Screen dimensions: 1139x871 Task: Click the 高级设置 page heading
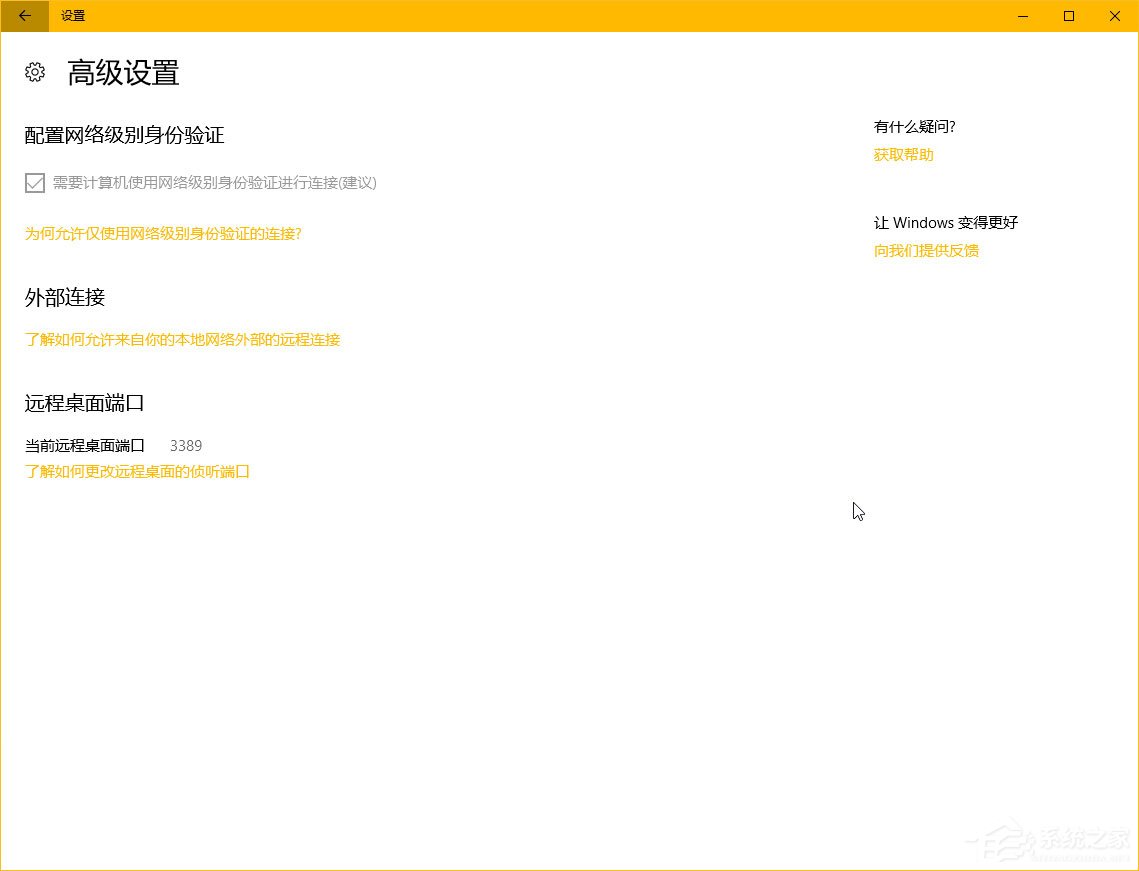(x=122, y=73)
